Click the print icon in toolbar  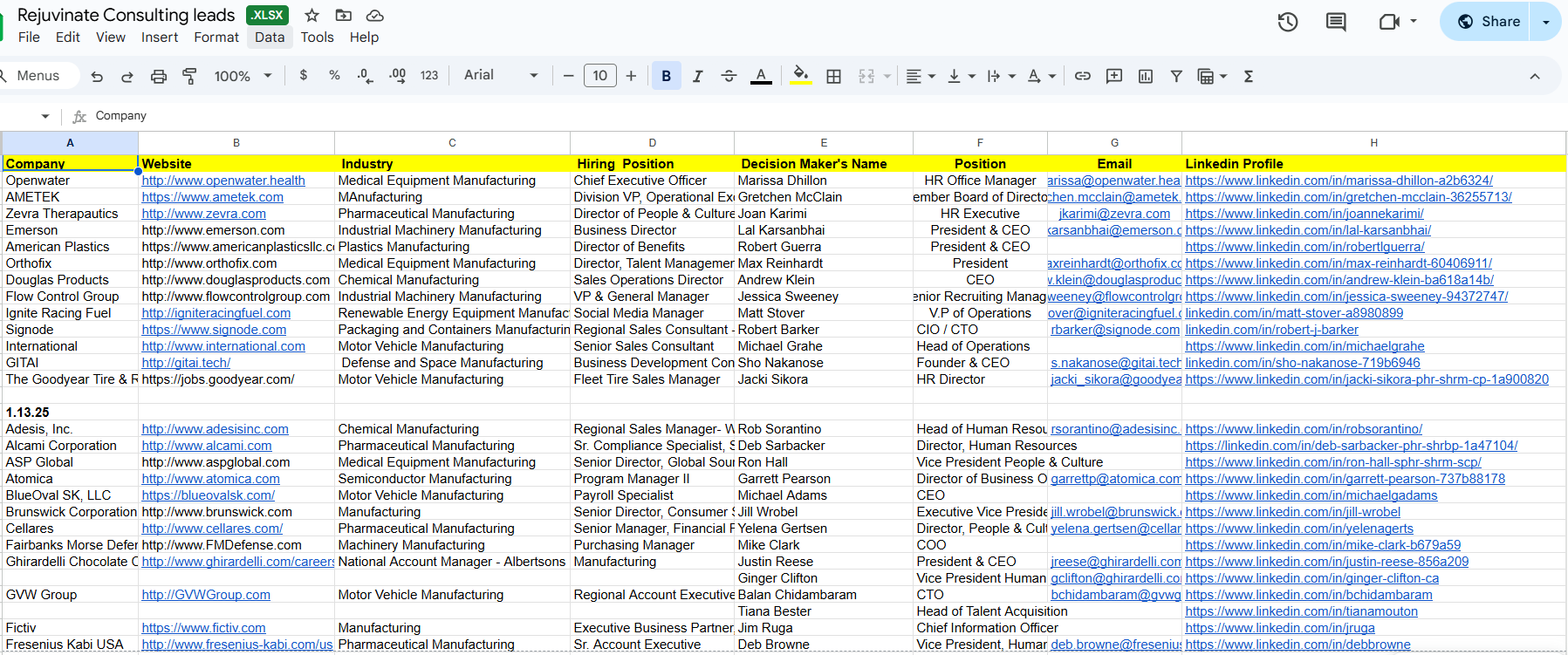tap(158, 77)
